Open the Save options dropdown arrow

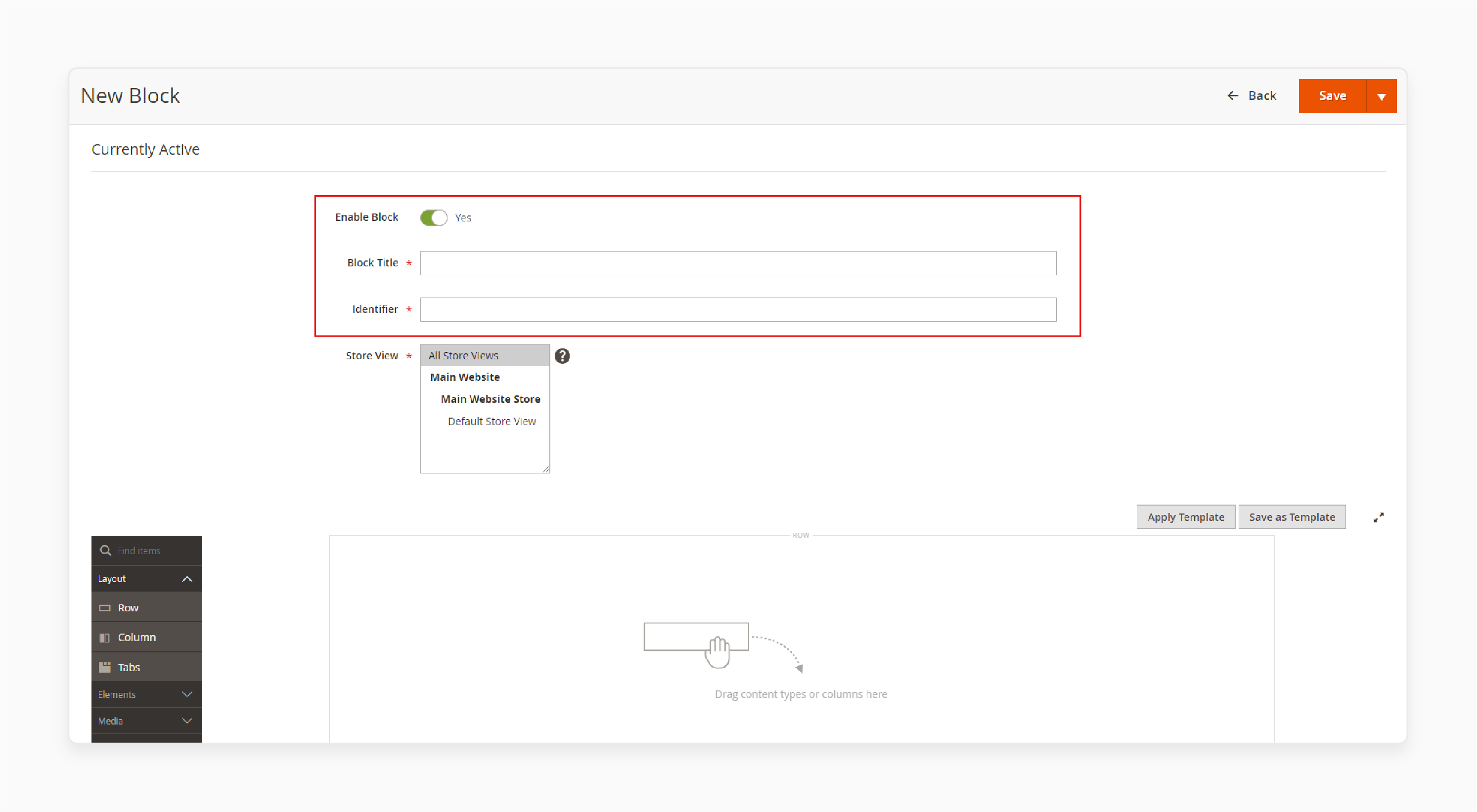(x=1381, y=96)
